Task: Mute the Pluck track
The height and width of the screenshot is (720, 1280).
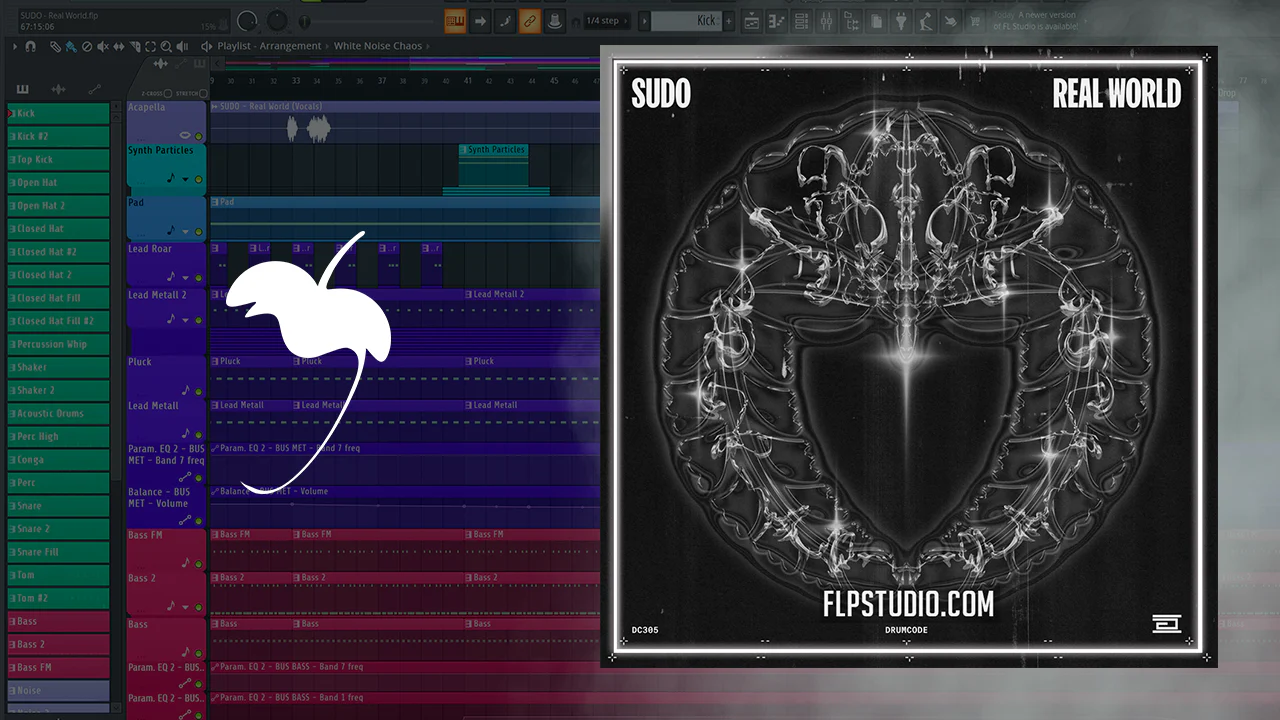Action: [x=199, y=390]
